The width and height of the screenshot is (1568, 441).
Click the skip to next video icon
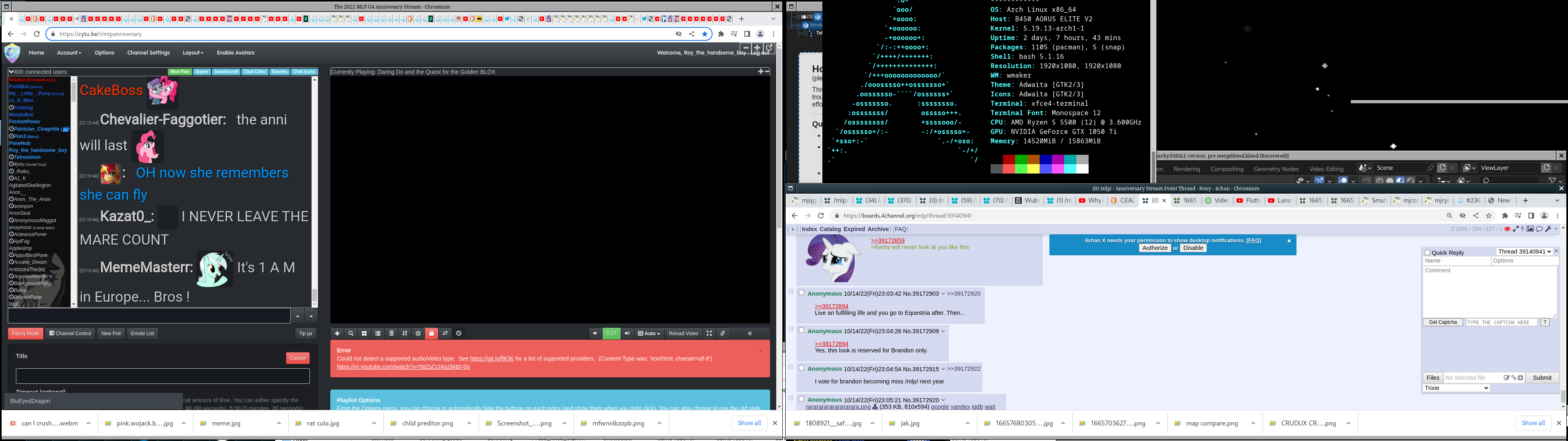750,333
